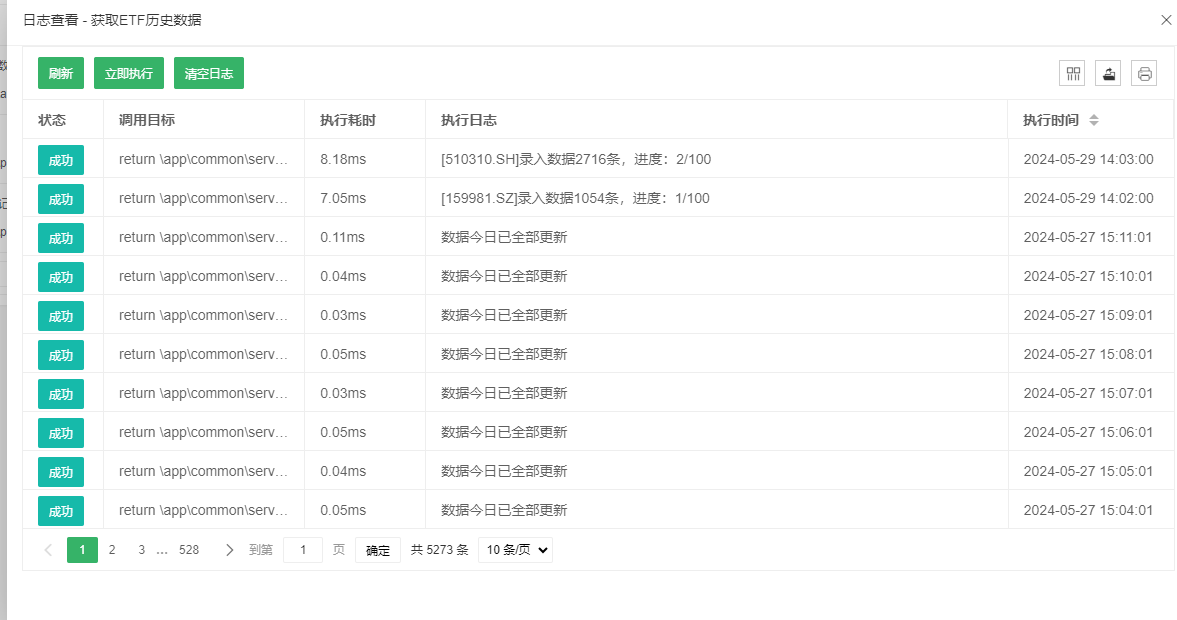Screen dimensions: 1177x620
Task: Click 成功 badge for 14:03:00 row
Action: (61, 160)
